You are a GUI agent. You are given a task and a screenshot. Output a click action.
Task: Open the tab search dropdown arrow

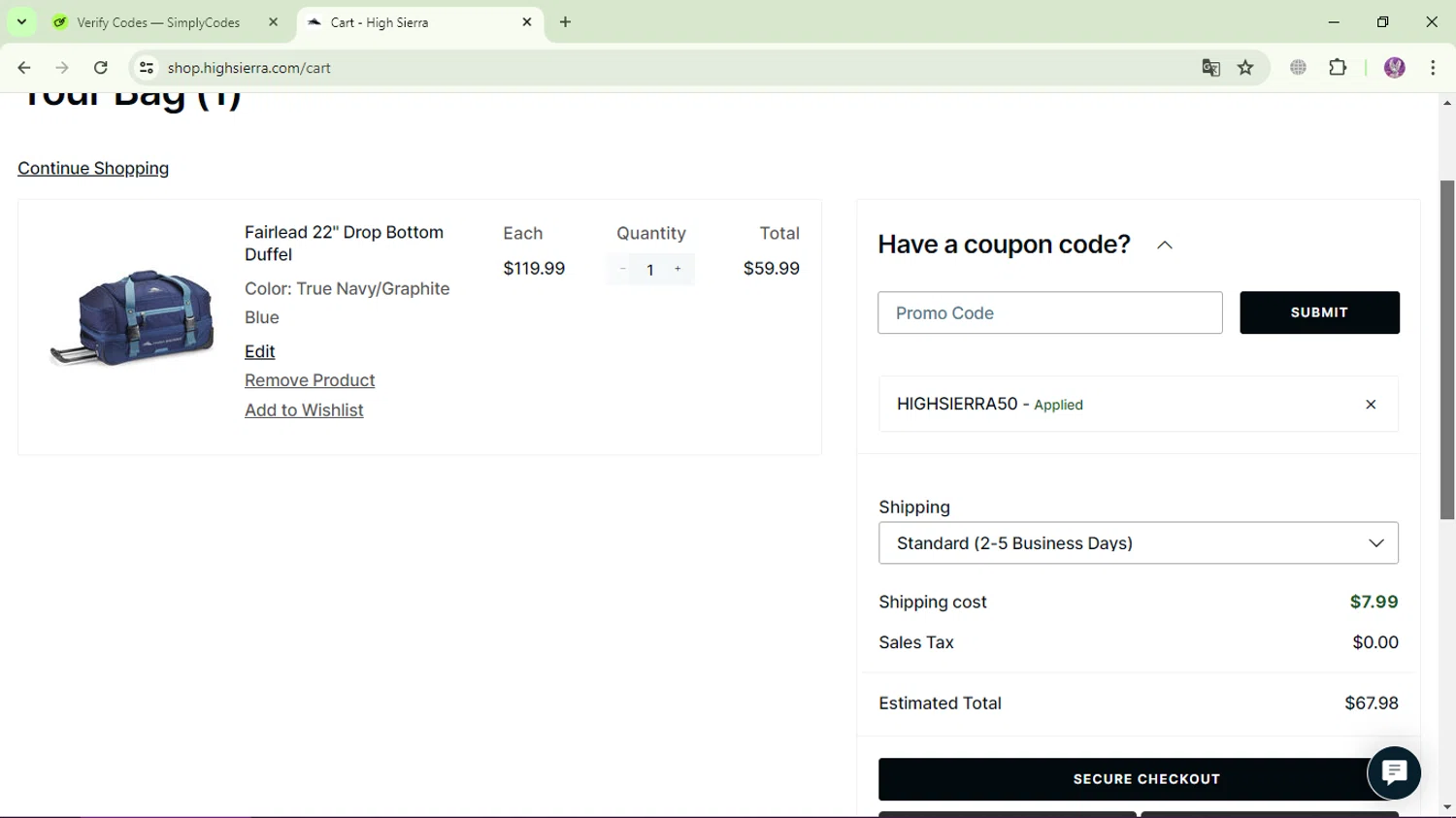tap(21, 21)
